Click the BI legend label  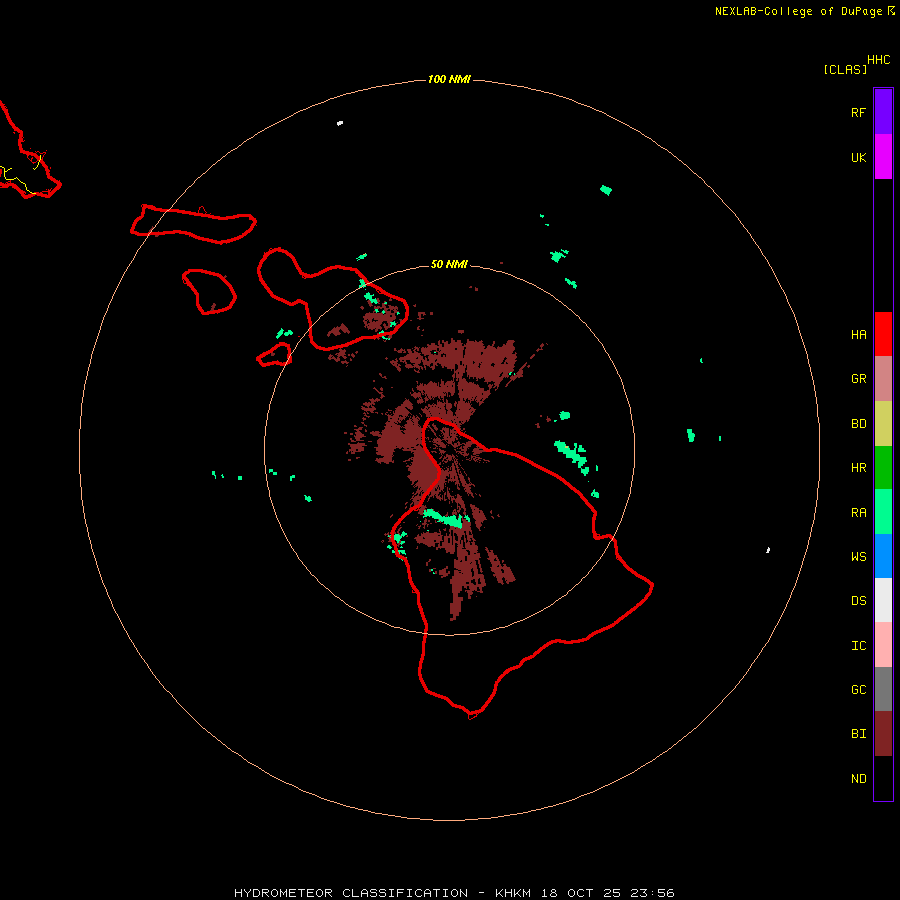pyautogui.click(x=858, y=734)
